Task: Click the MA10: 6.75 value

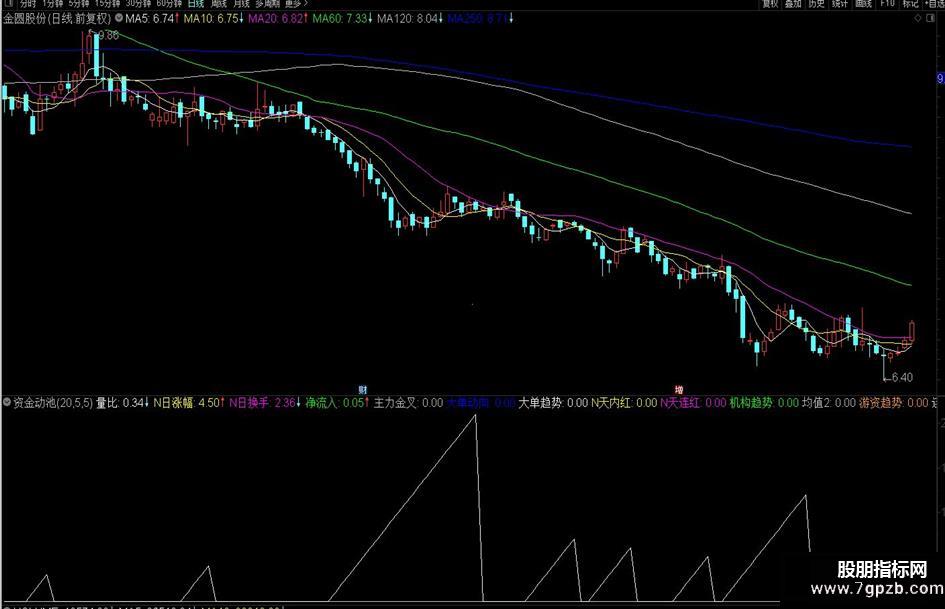Action: [214, 19]
